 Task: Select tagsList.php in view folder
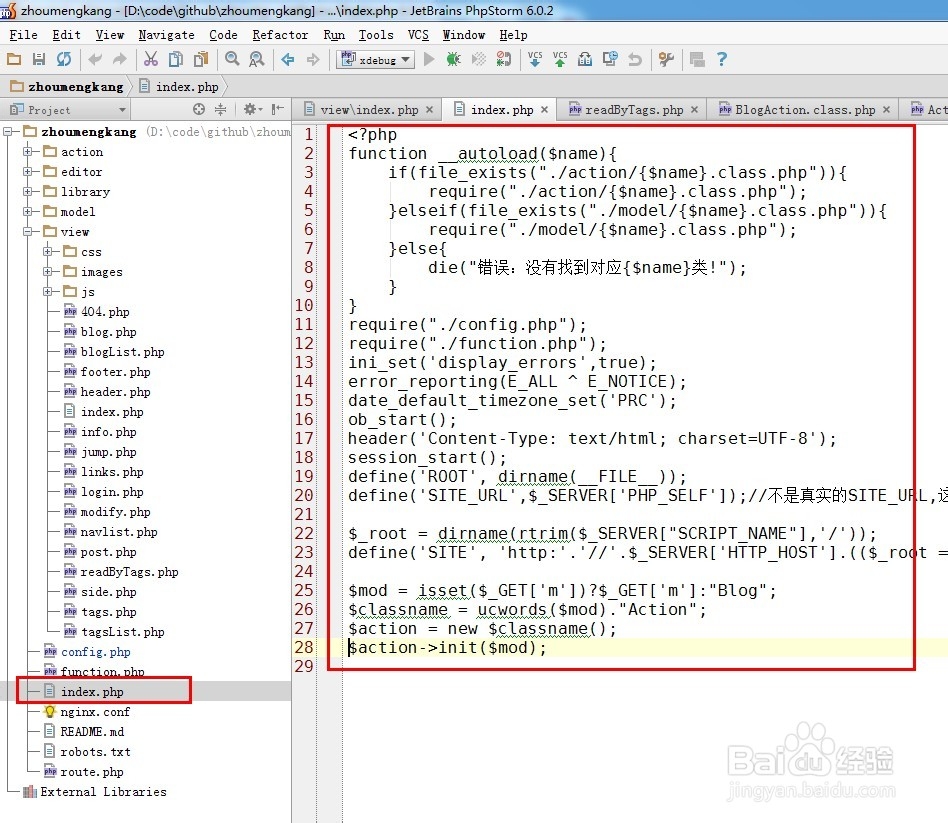point(123,632)
